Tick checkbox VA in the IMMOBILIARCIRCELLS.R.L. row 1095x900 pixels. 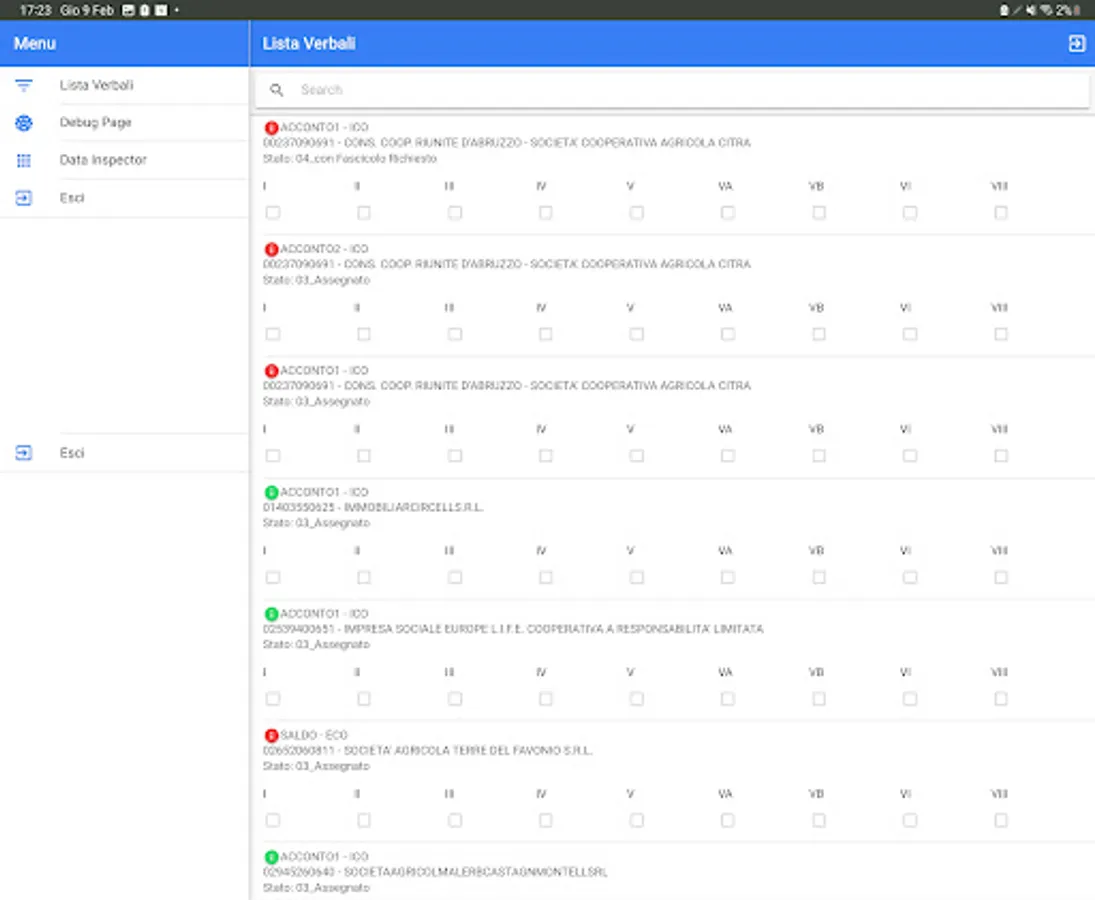728,577
